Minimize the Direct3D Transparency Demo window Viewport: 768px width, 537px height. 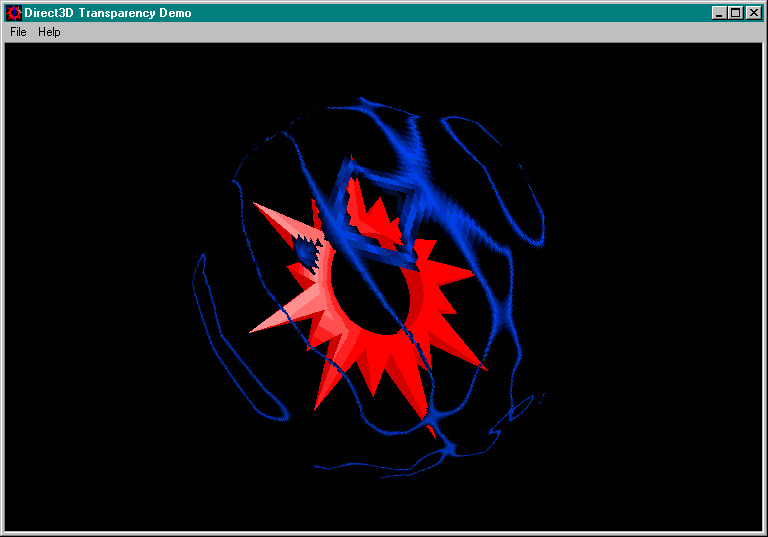tap(719, 13)
